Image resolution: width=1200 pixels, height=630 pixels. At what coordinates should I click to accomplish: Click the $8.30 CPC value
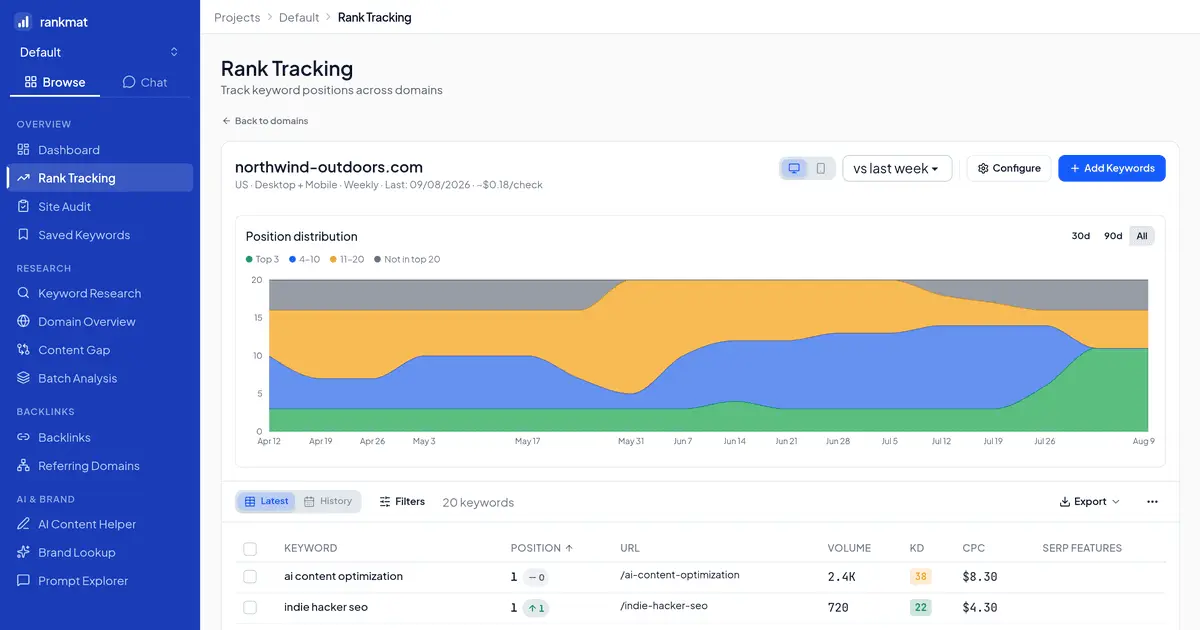[x=980, y=577]
